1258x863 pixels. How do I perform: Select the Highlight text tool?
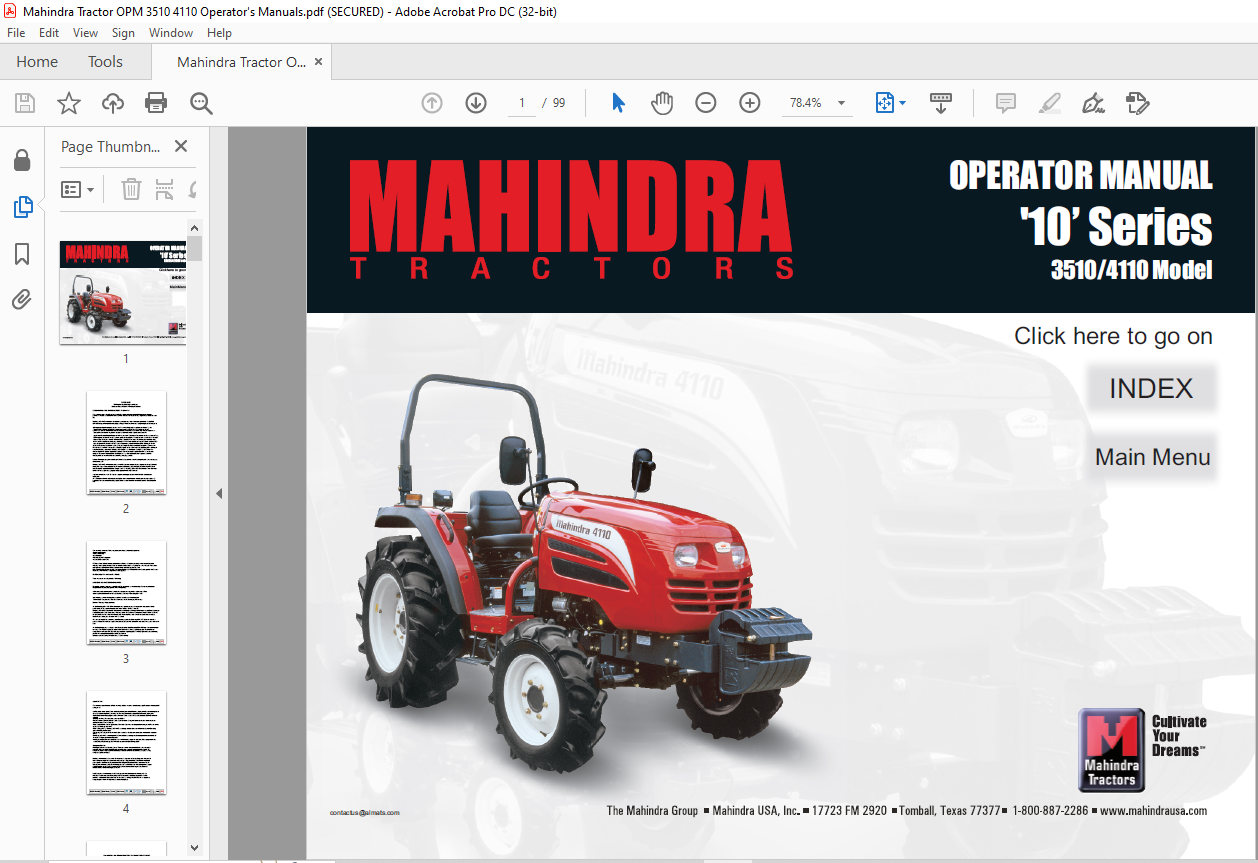pos(1049,103)
